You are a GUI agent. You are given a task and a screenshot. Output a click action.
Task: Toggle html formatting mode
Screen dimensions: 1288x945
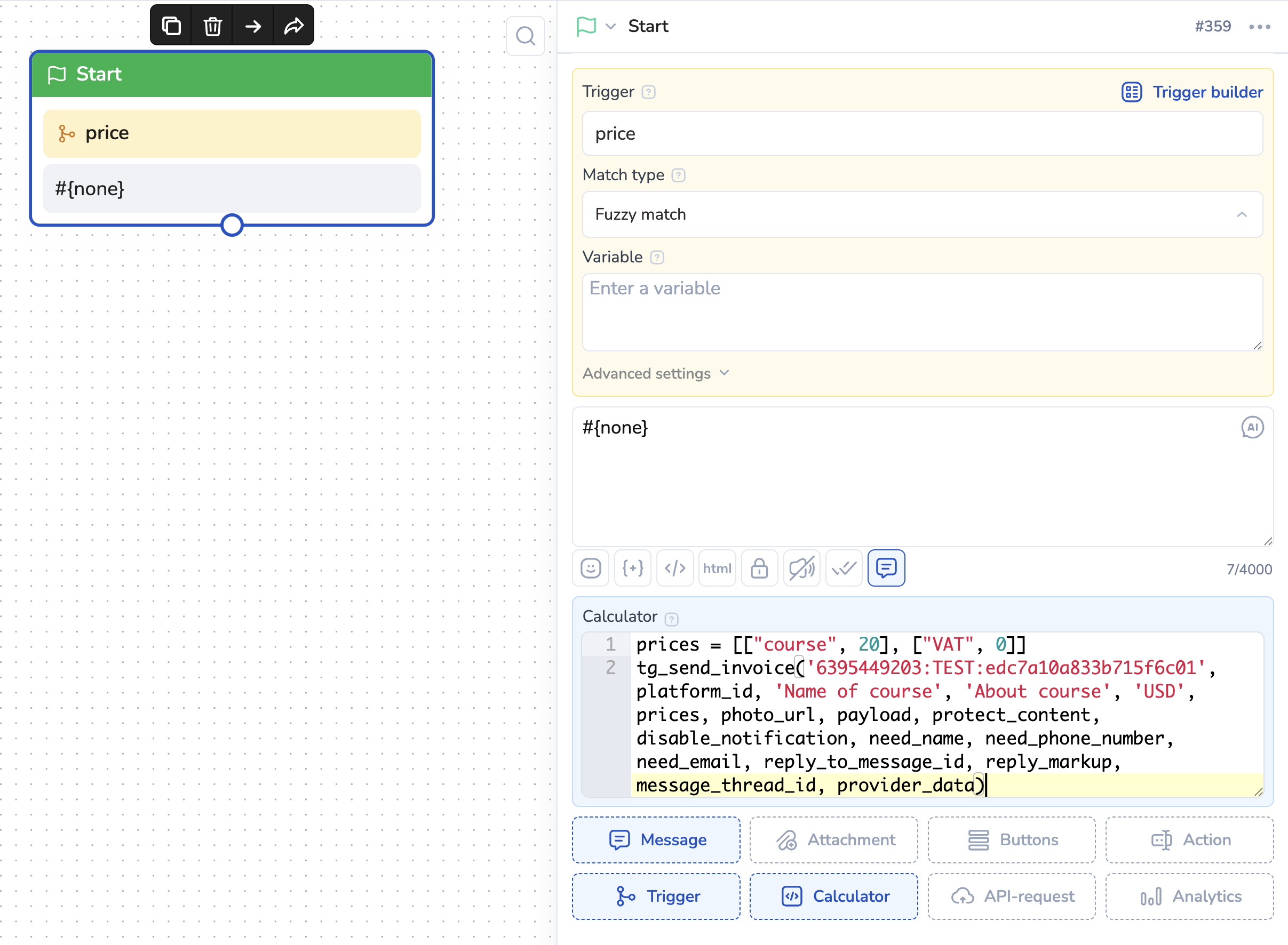tap(717, 568)
